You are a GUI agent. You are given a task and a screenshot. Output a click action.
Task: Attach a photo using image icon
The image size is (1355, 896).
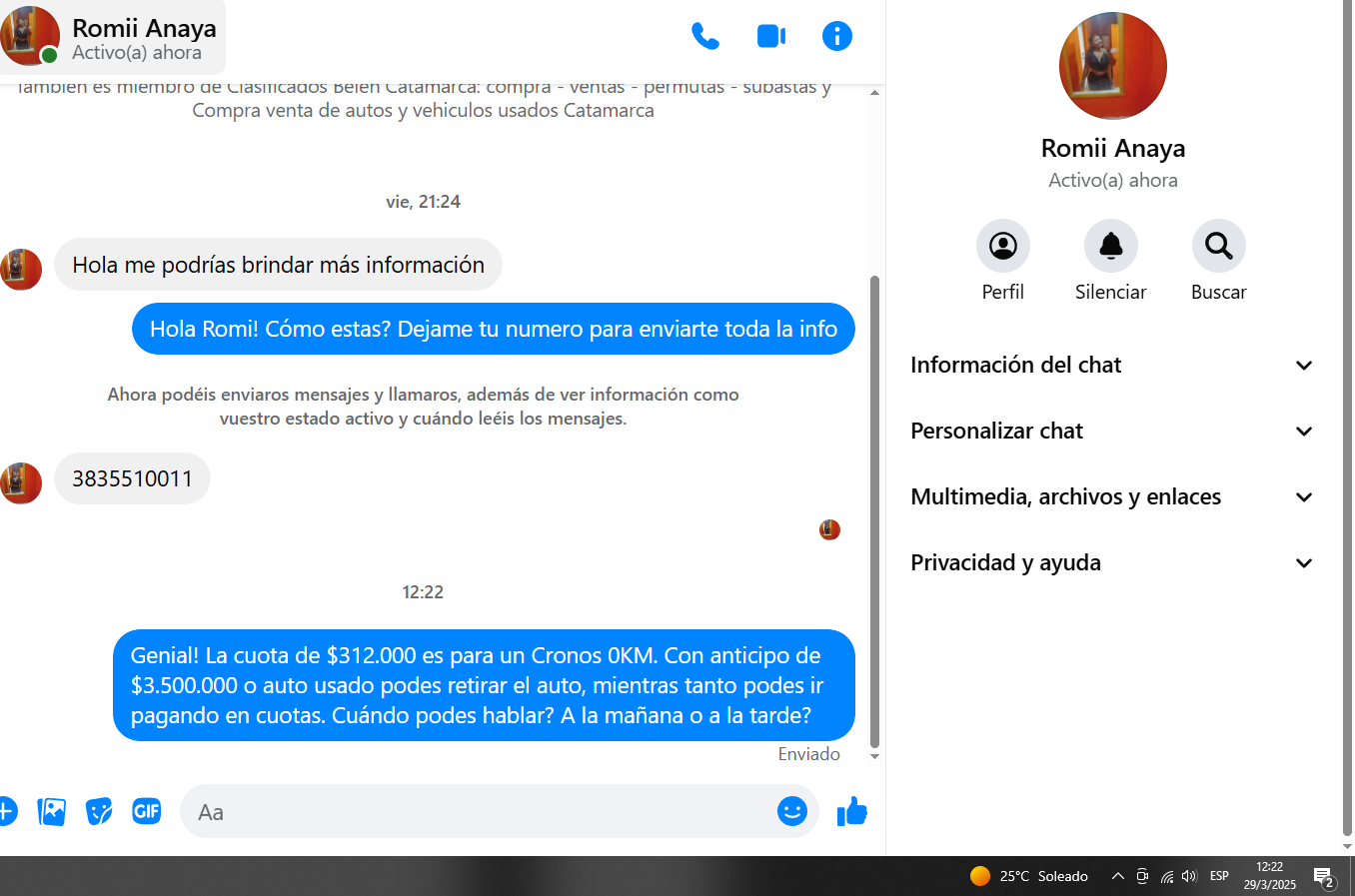(x=51, y=812)
